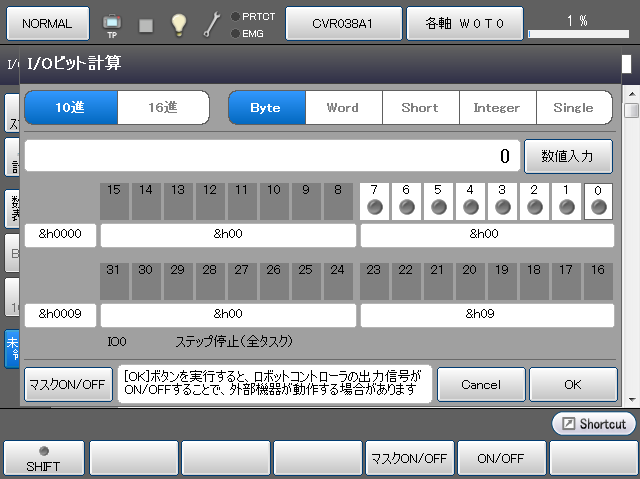The image size is (640, 479).
Task: Select 10進 decimal mode
Action: click(71, 107)
